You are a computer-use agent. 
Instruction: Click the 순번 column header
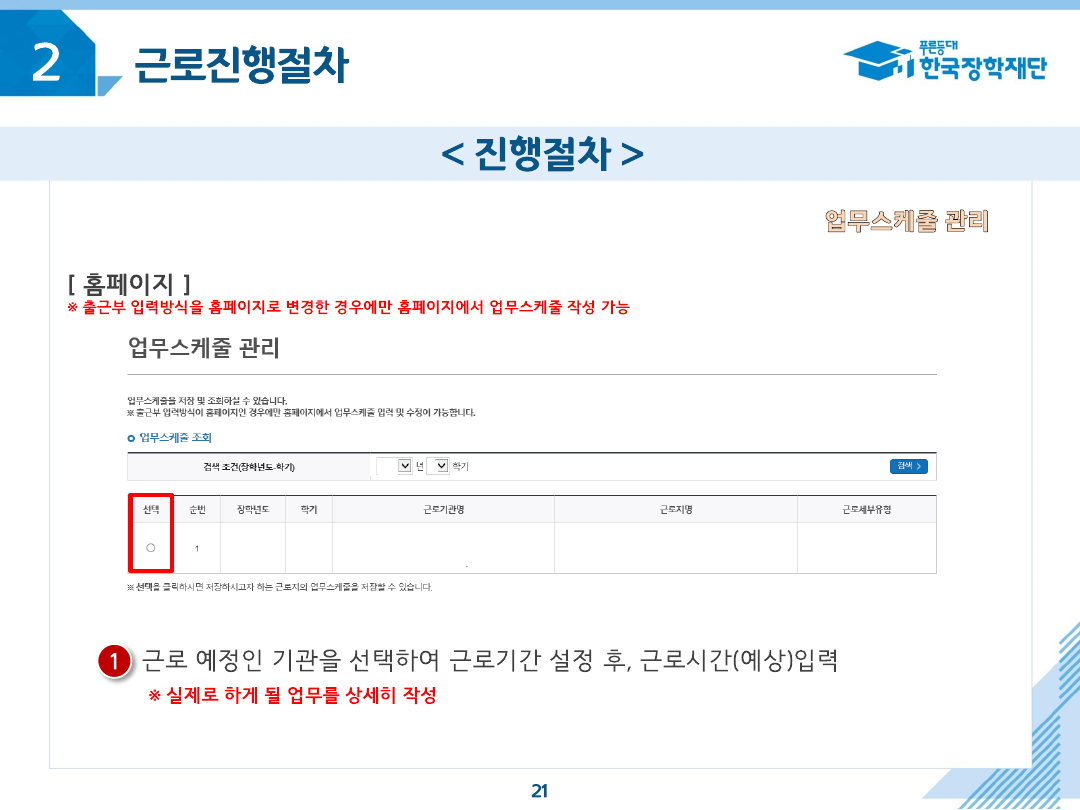197,510
